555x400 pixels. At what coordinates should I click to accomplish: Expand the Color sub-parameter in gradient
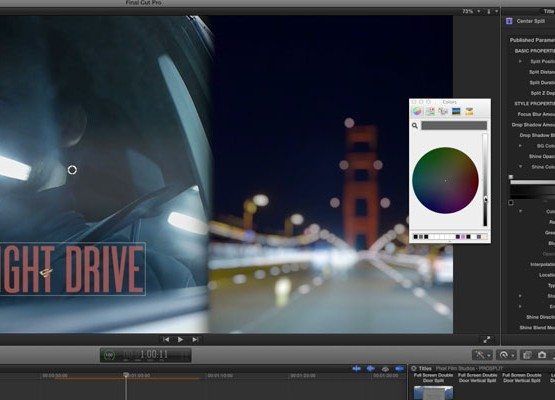[520, 211]
